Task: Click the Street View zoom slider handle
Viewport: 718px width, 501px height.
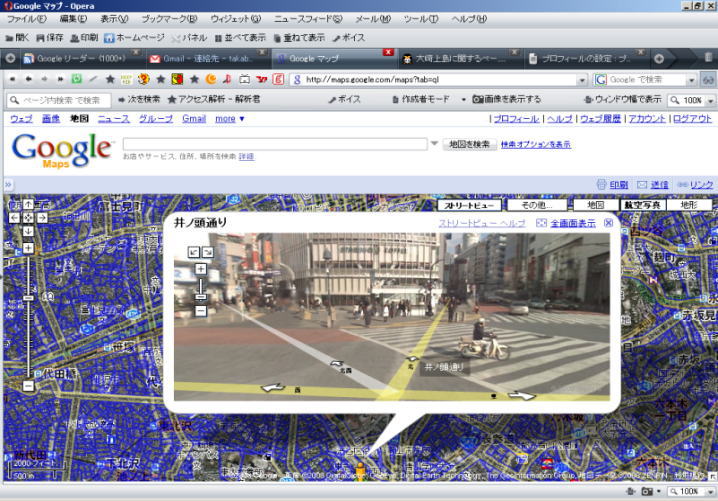Action: (x=201, y=297)
